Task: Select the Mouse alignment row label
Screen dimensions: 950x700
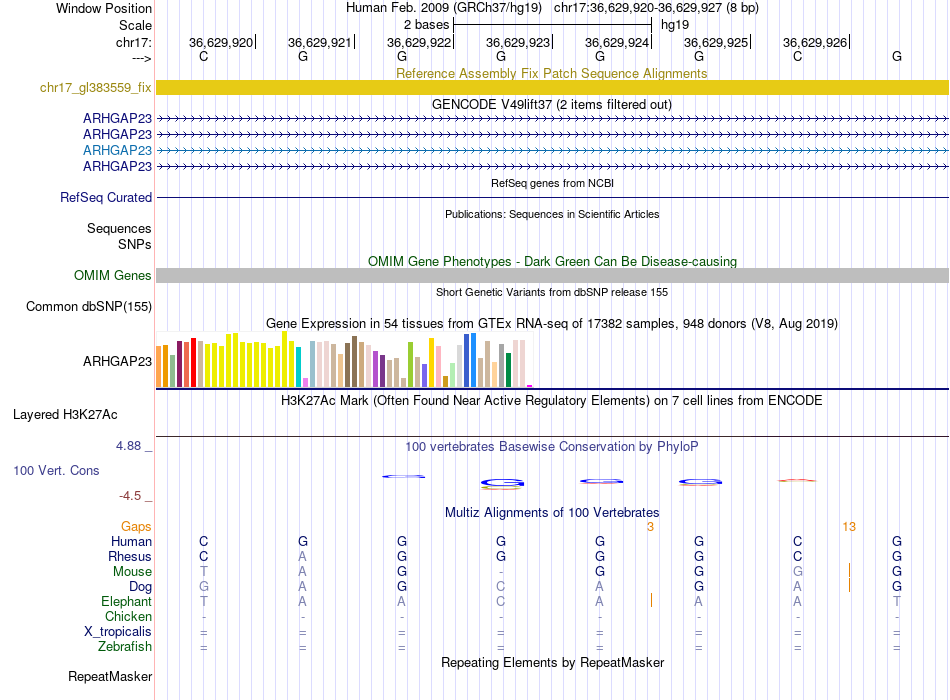Action: [132, 572]
